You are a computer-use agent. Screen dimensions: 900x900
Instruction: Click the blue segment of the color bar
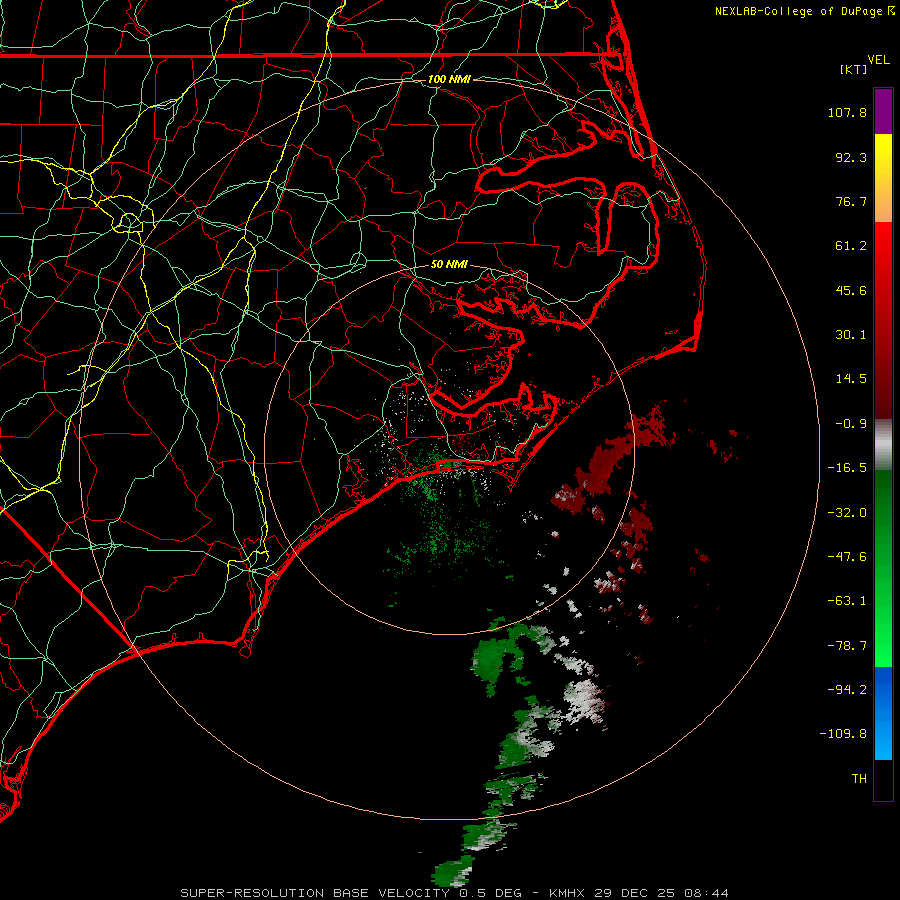(883, 713)
